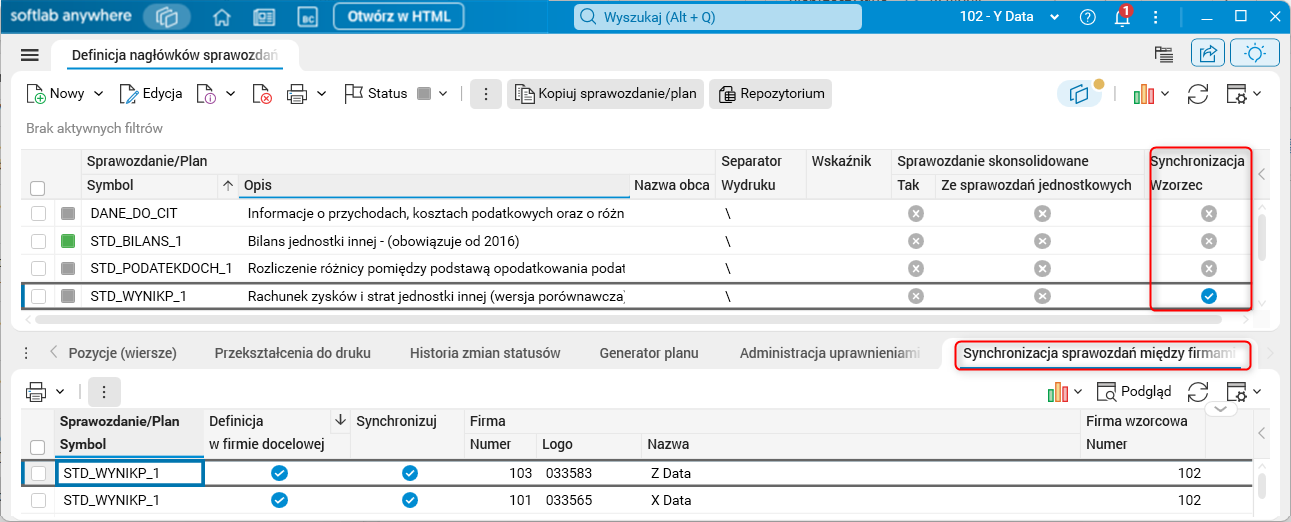Toggle Wzorzec checkmark for STD_WYNIKP_1
1291x522 pixels.
click(x=1208, y=296)
